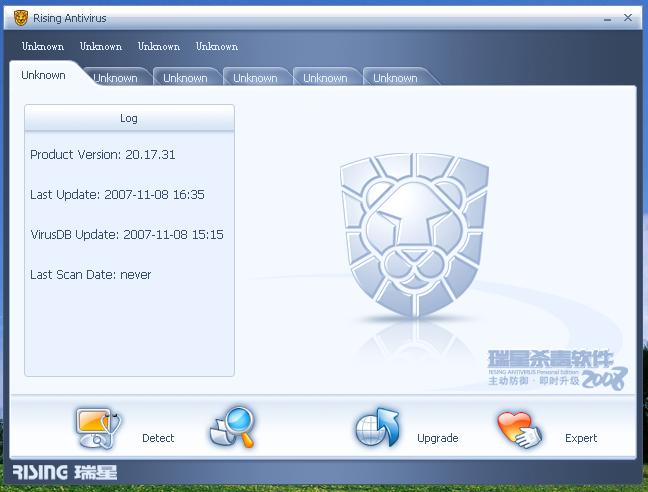Click the 'Last Update: 2007-11-08 16:35' line
The image size is (648, 492).
tap(117, 195)
